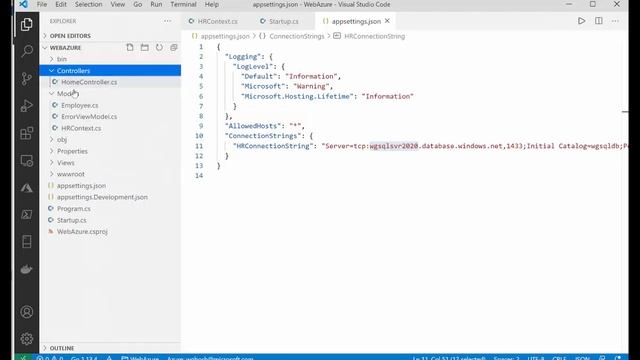Click the VS Code logo in title bar

[x=23, y=4]
